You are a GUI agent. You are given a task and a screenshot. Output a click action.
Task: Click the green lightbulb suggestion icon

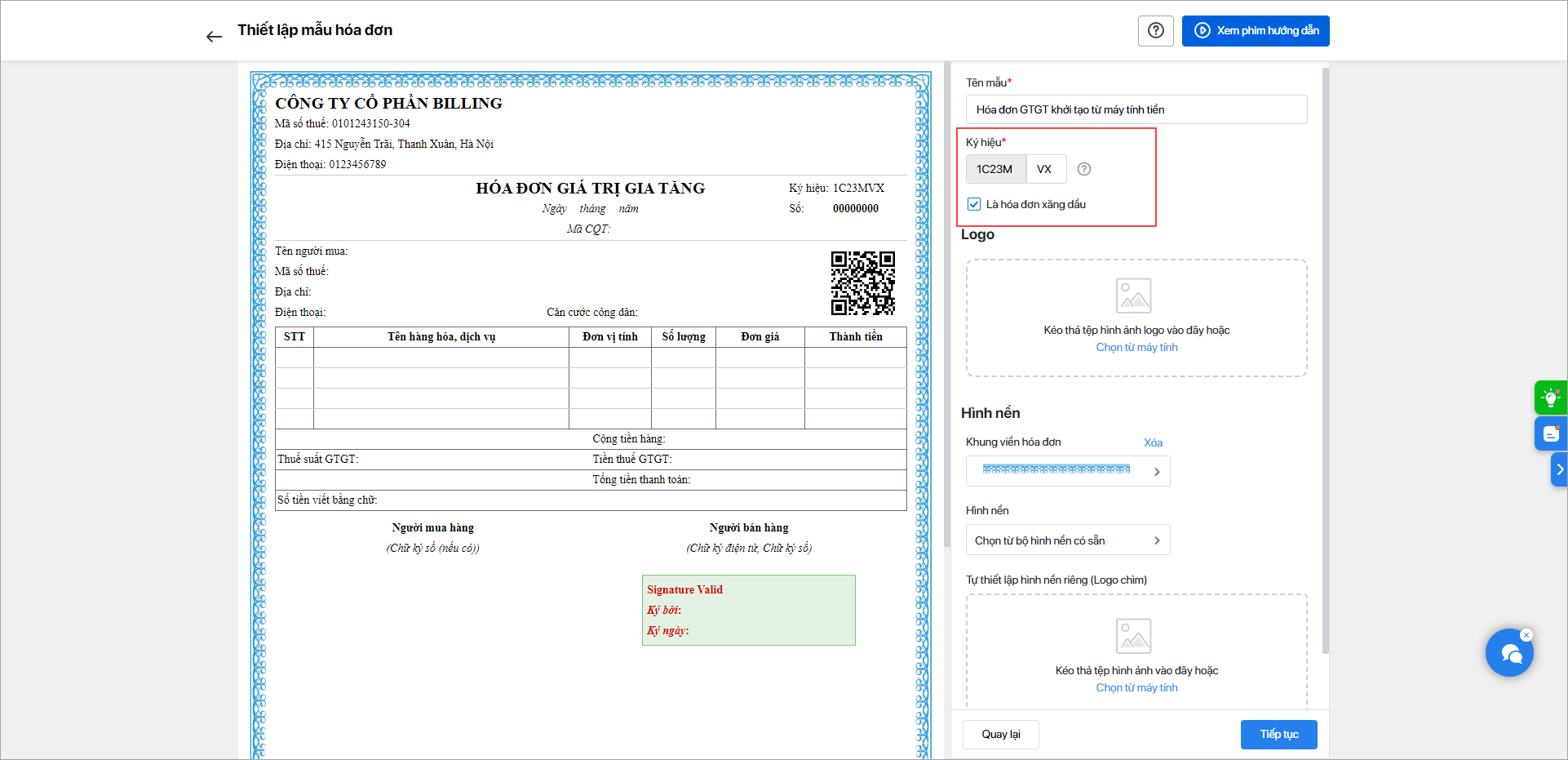(x=1550, y=398)
